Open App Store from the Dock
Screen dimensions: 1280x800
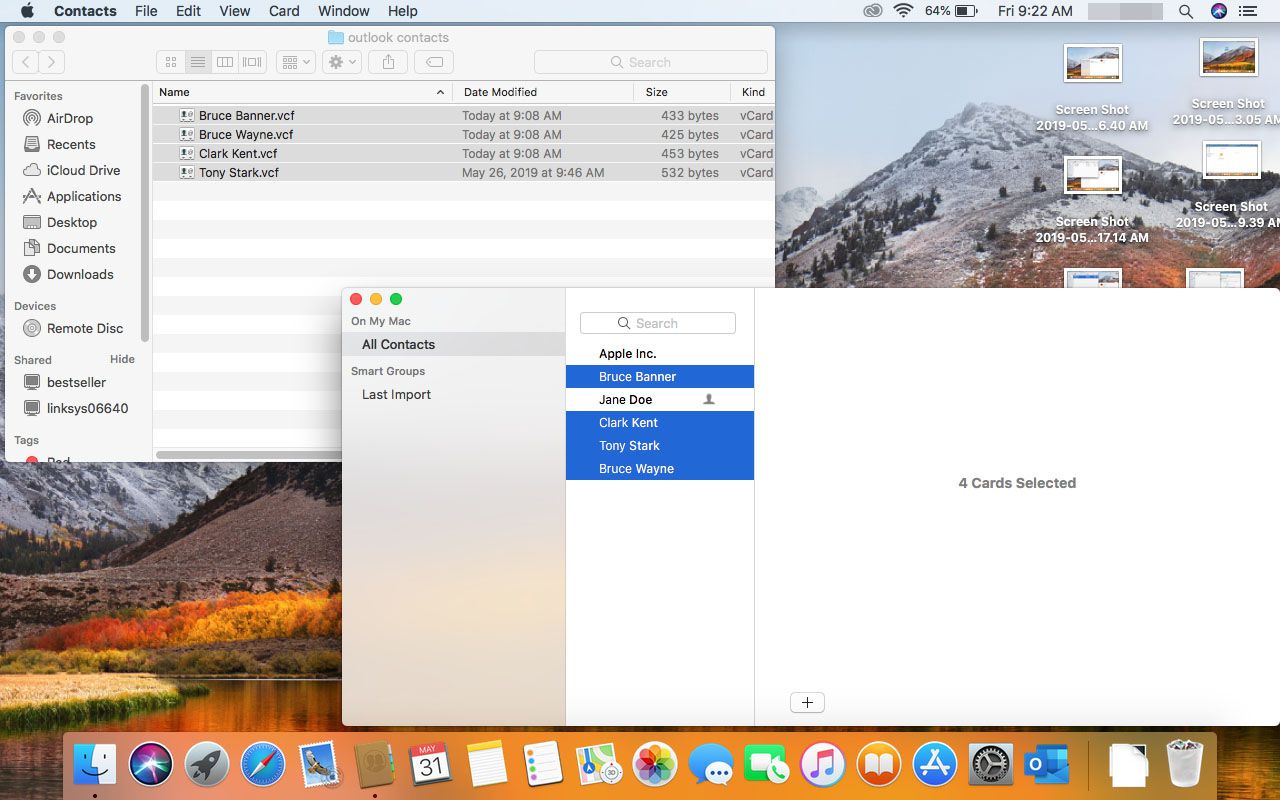935,766
